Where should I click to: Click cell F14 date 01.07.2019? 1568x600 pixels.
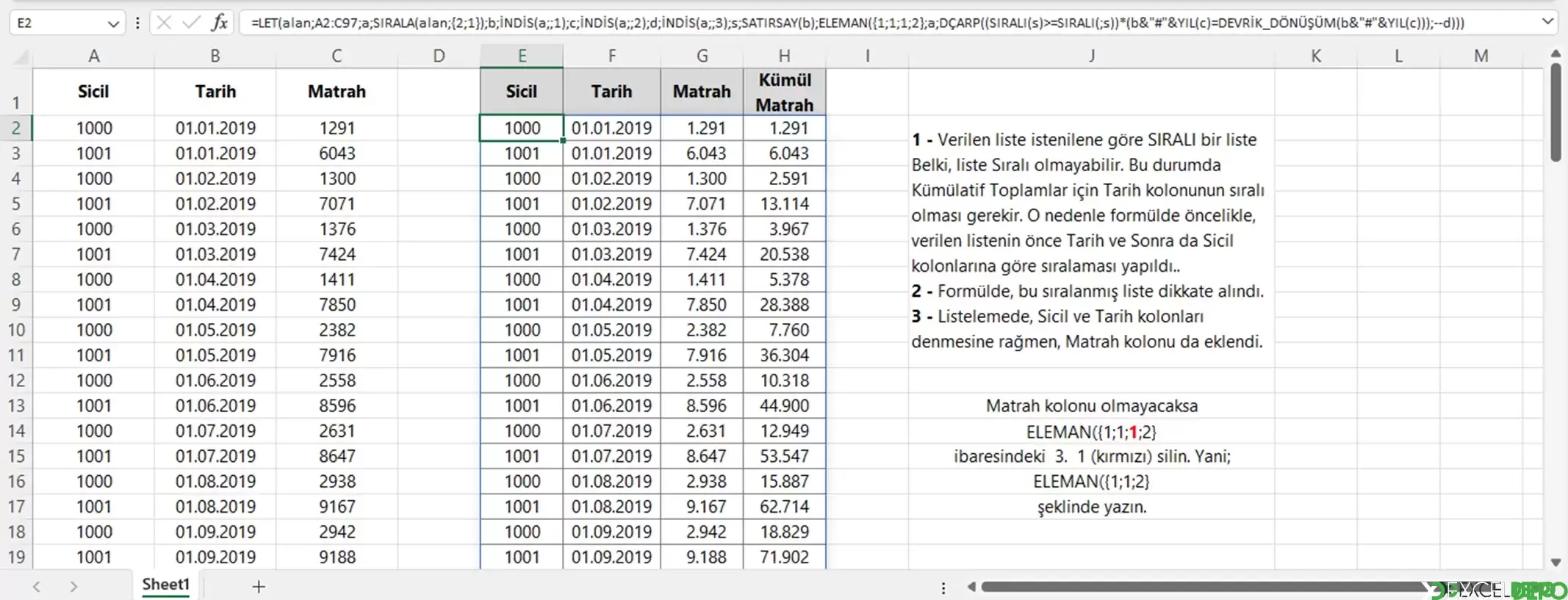click(611, 430)
